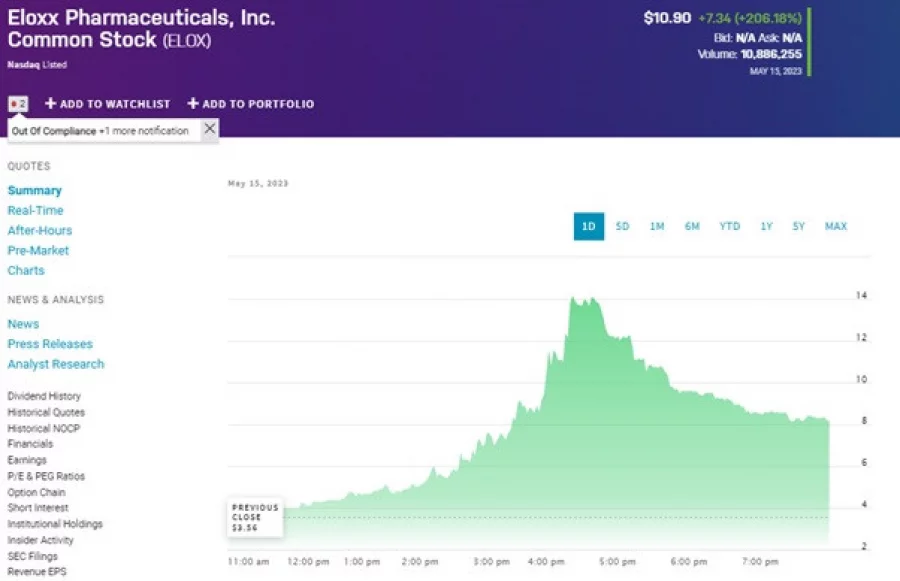The width and height of the screenshot is (900, 581).
Task: Navigate to the Charts section
Action: (26, 270)
